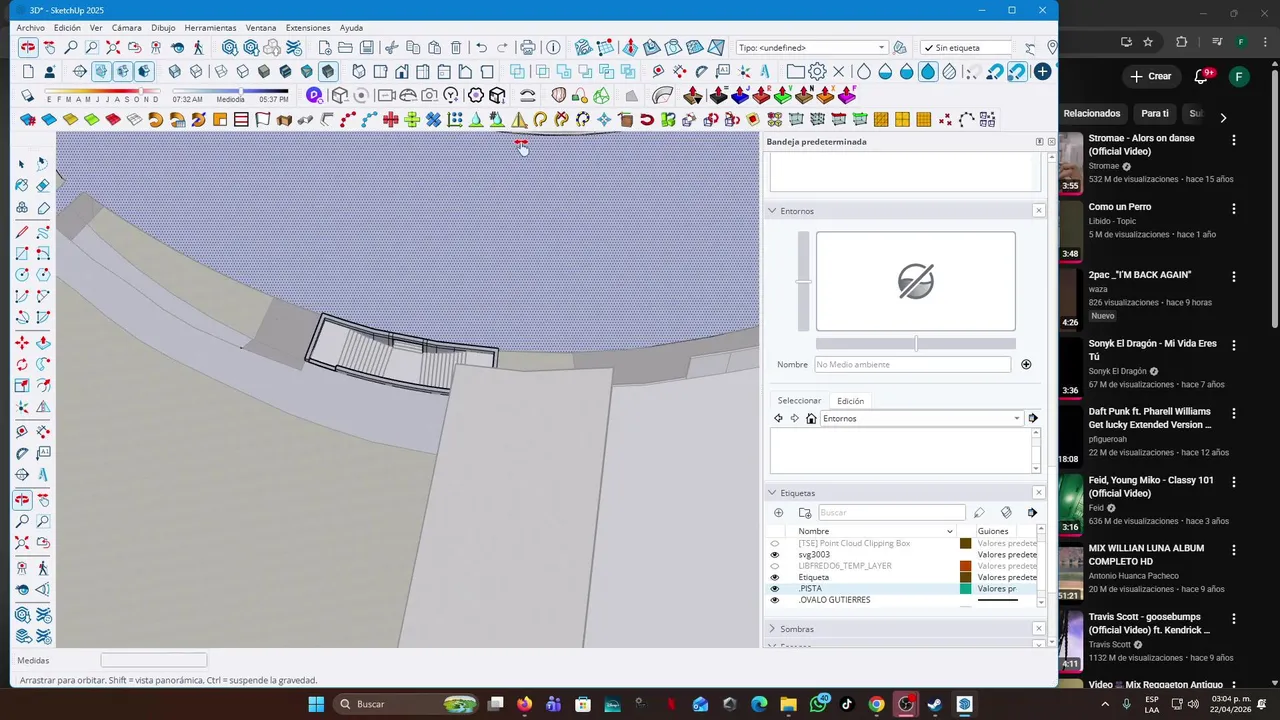Image resolution: width=1280 pixels, height=720 pixels.
Task: Adjust the month shadow slider handle
Action: coord(140,91)
